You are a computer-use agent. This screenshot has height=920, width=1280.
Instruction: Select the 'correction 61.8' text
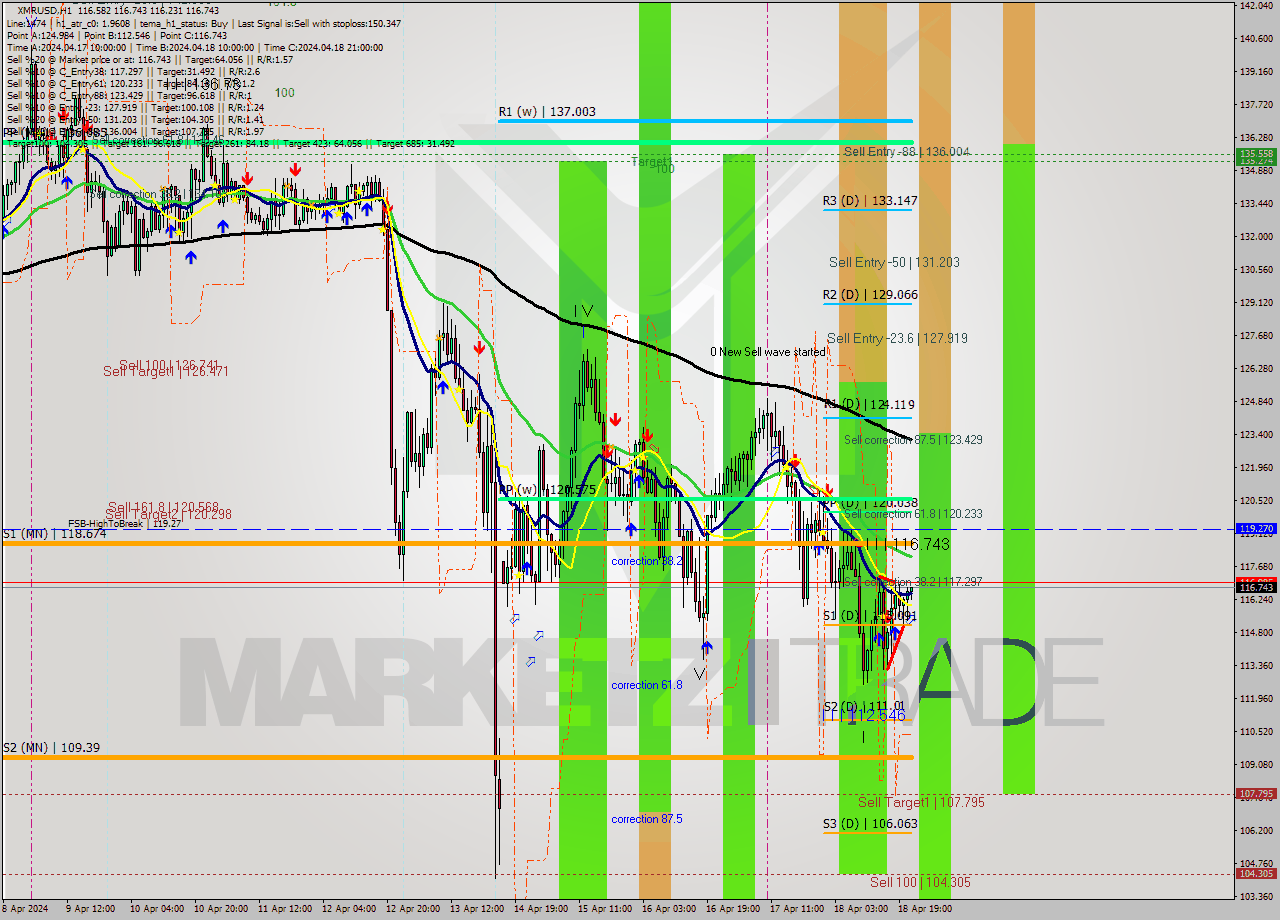pos(647,686)
